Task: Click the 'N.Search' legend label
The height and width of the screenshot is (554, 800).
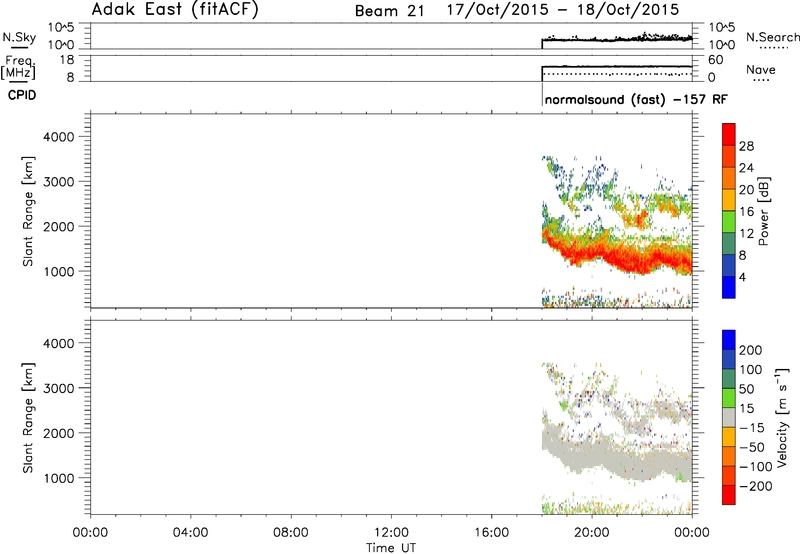Action: (x=772, y=37)
